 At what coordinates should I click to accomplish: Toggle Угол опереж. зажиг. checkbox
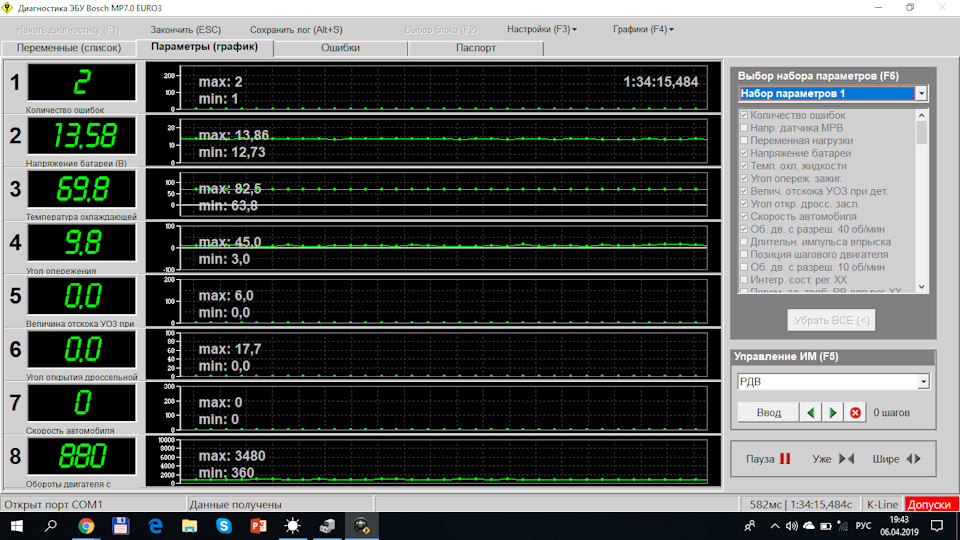(x=744, y=178)
